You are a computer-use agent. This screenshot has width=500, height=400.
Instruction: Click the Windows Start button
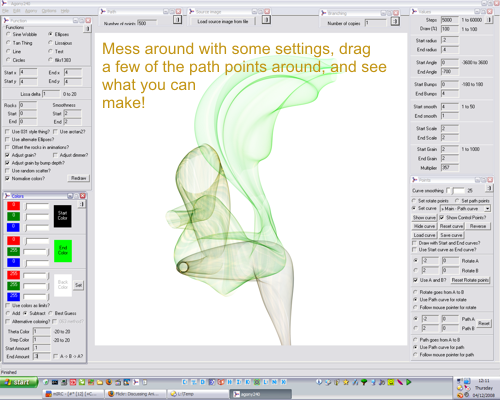tap(19, 382)
